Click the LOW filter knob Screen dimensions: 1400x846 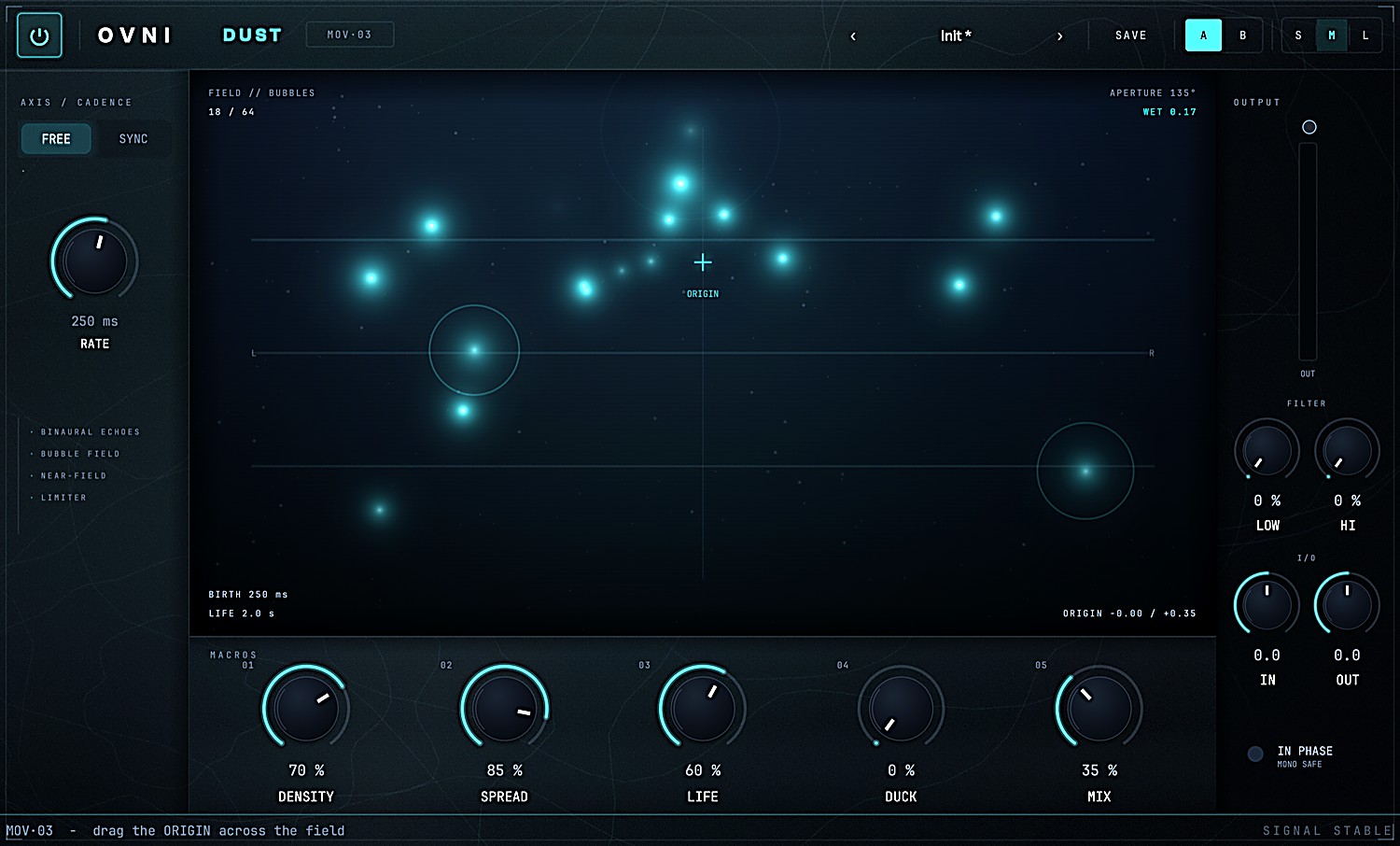click(x=1267, y=450)
